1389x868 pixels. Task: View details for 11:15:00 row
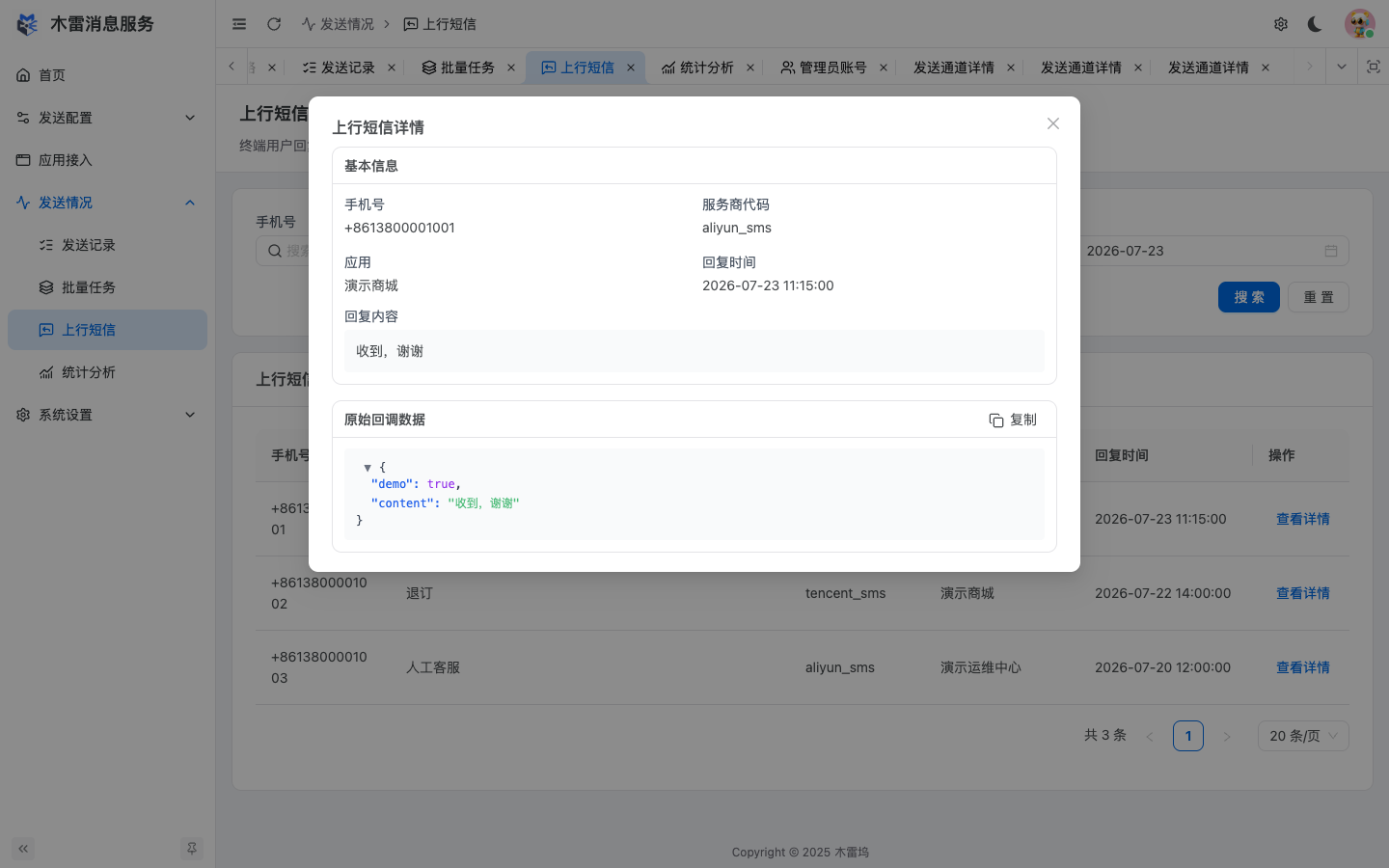click(x=1302, y=519)
